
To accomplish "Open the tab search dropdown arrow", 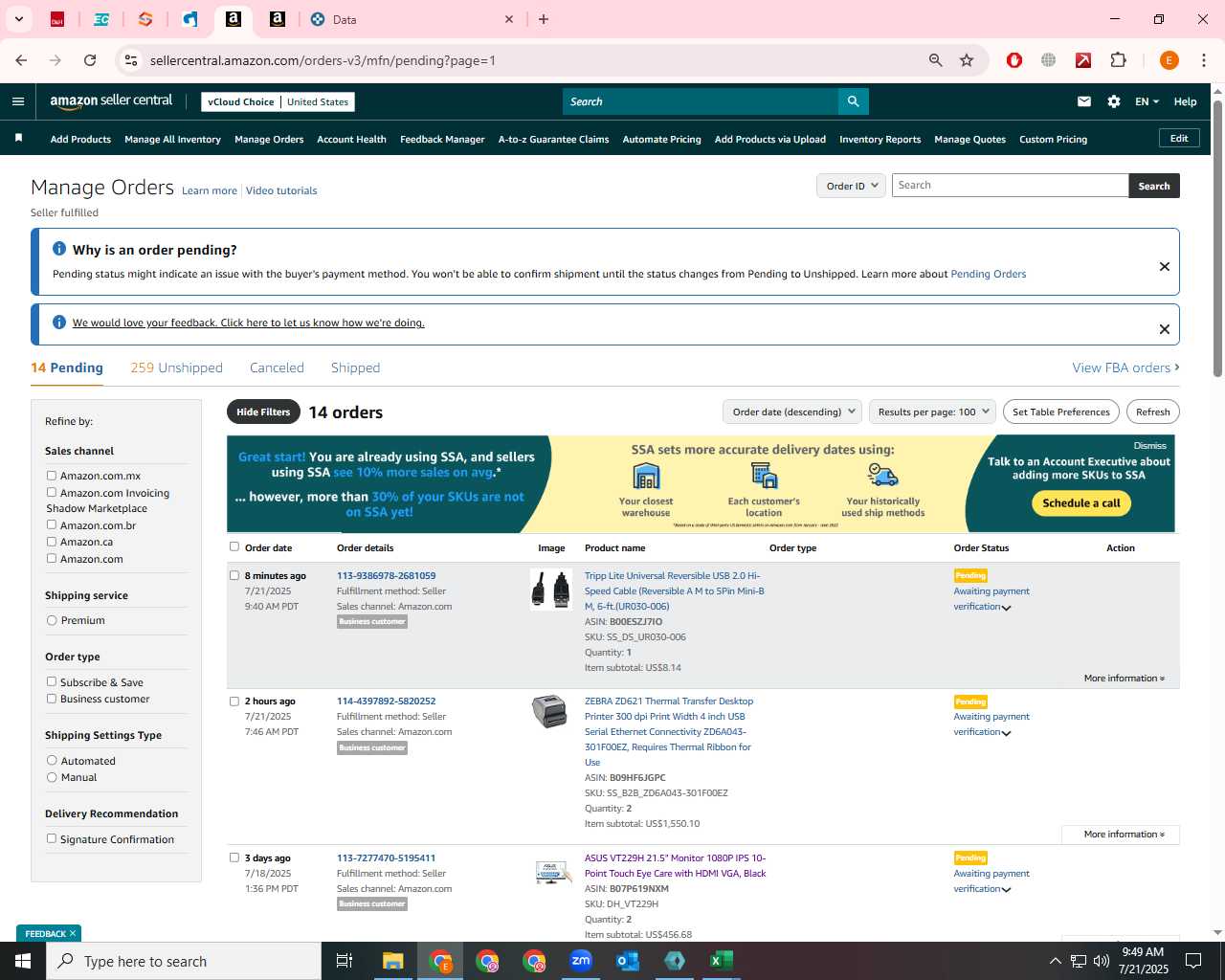I will [18, 19].
